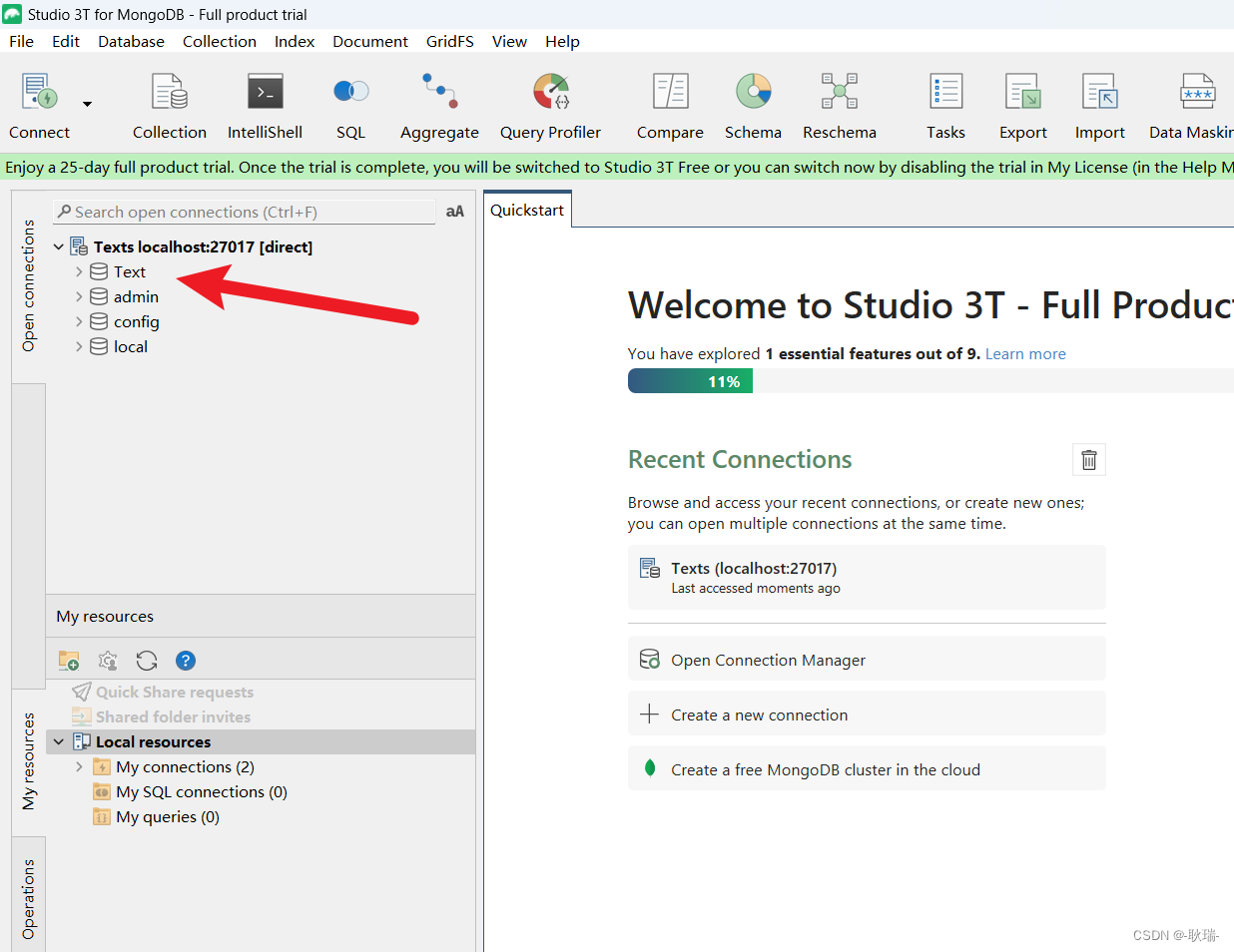Collapse the Local resources node
The width and height of the screenshot is (1234, 952).
click(59, 741)
